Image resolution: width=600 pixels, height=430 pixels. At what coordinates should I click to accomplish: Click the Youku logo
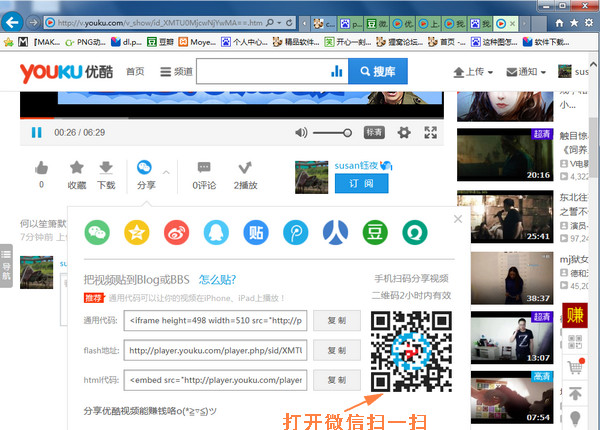pos(67,72)
